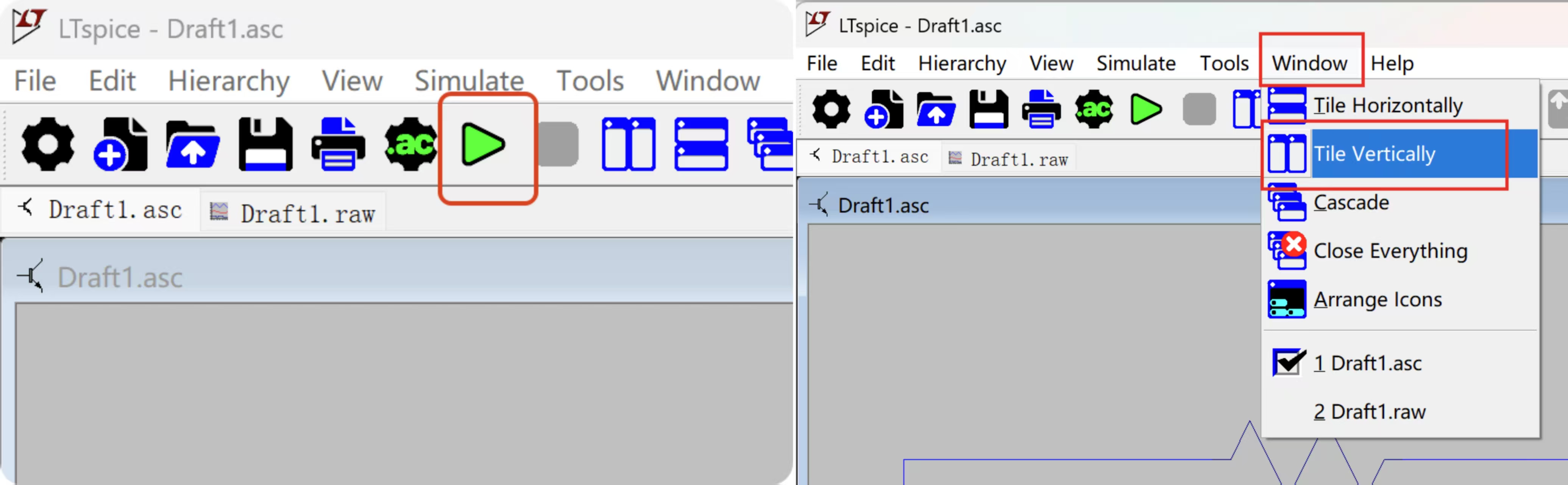Create new schematic in left window toolbar
Image resolution: width=1568 pixels, height=485 pixels.
[120, 144]
